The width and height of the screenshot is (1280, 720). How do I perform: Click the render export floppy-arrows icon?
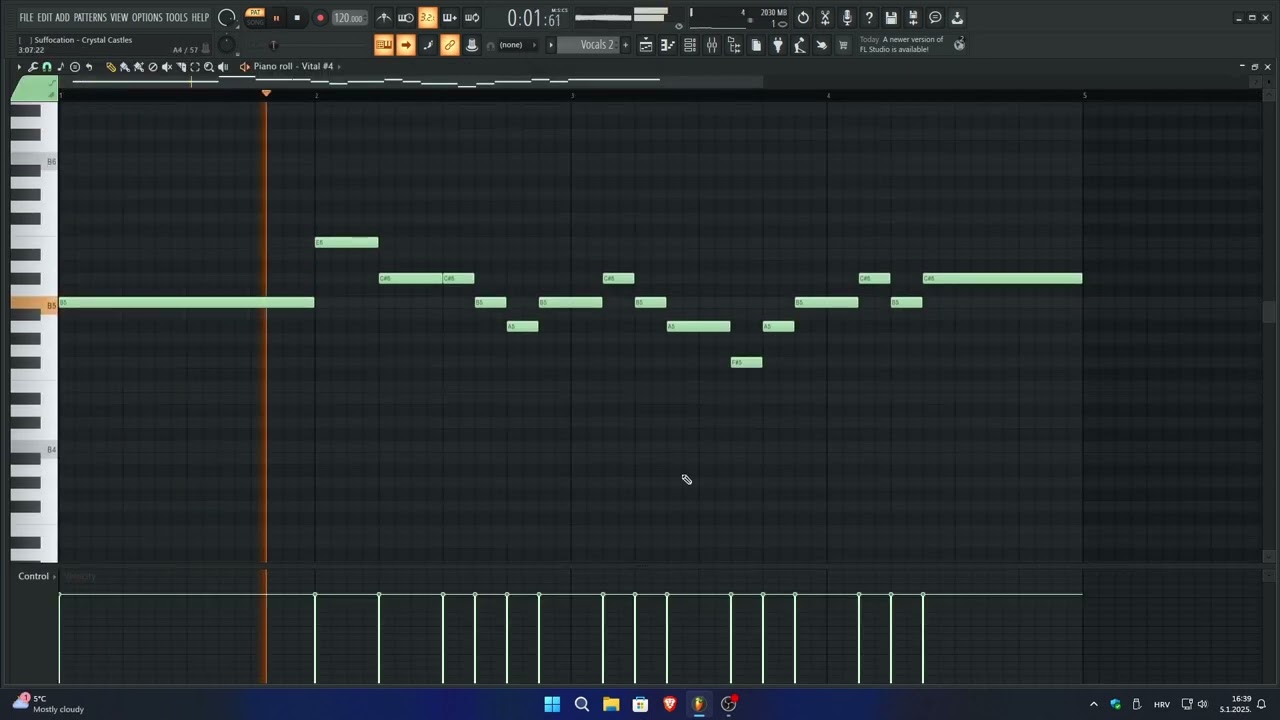point(913,18)
